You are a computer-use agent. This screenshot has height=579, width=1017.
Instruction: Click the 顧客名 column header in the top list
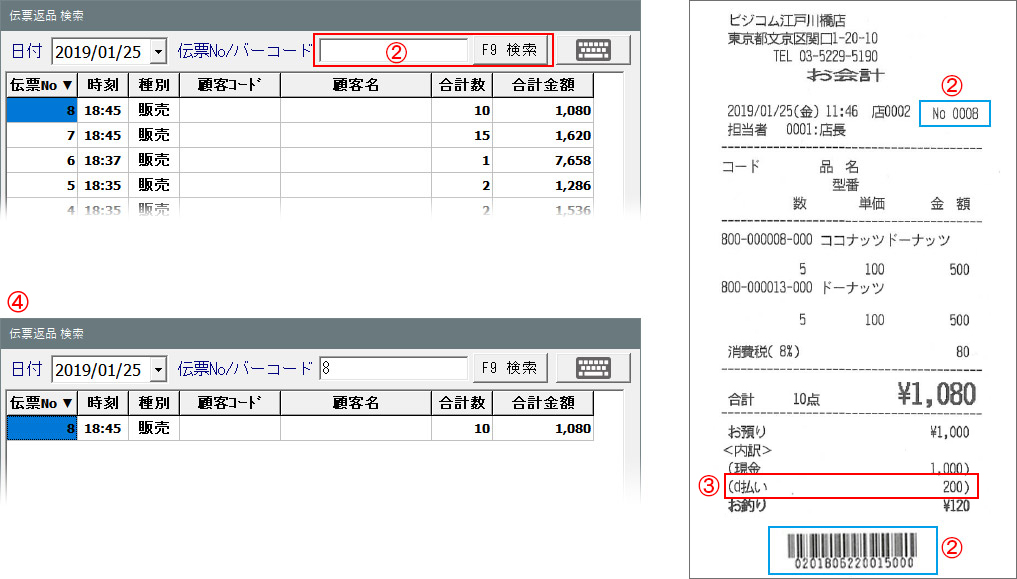(x=355, y=85)
